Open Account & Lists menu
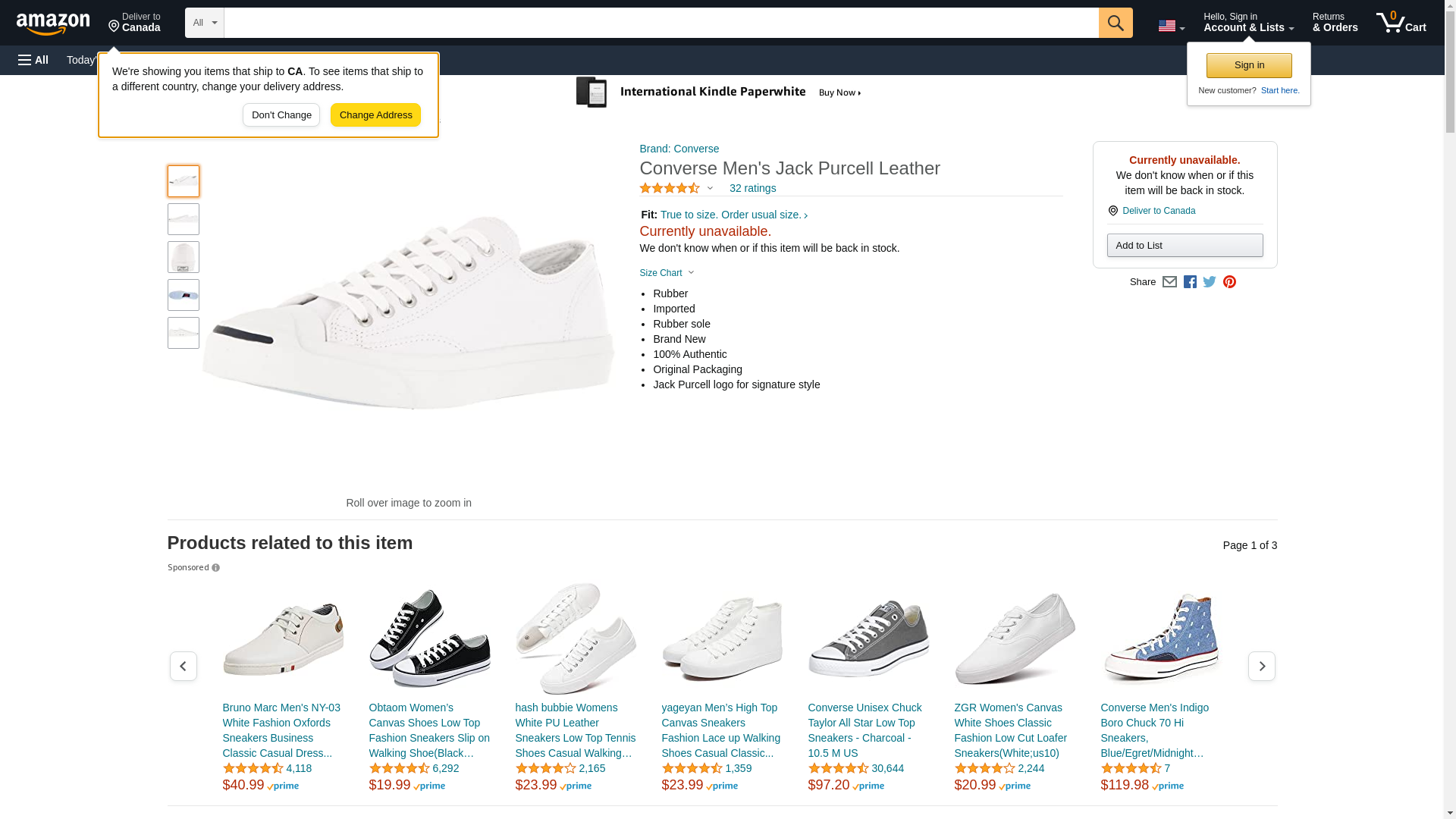This screenshot has width=1456, height=819. [1248, 23]
